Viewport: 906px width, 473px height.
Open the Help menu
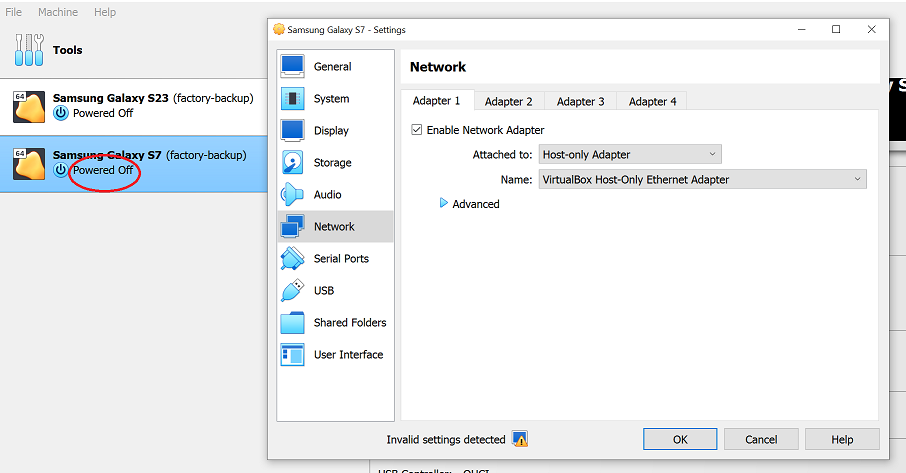[x=105, y=12]
